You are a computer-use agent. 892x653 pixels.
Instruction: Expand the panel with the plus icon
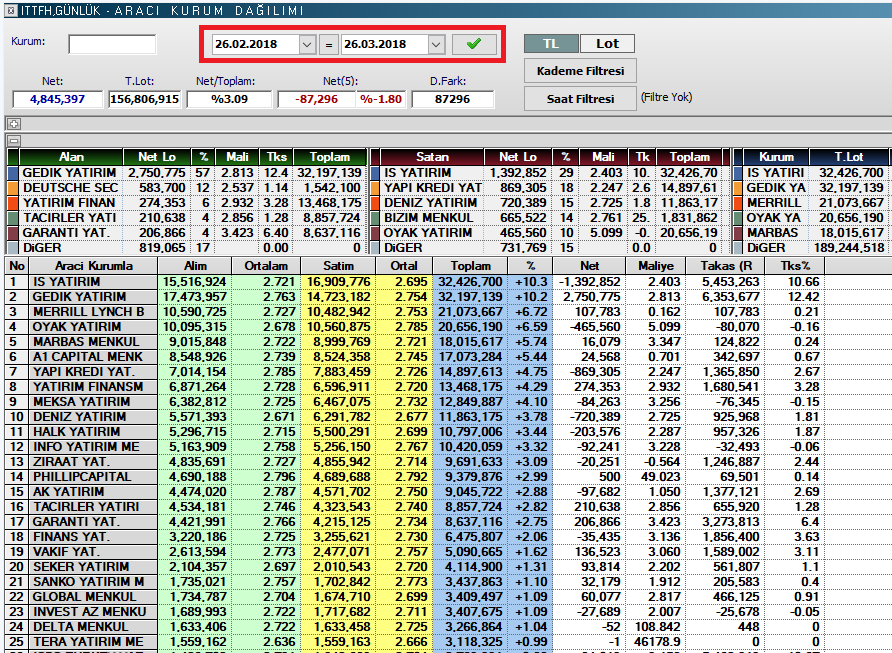point(14,123)
